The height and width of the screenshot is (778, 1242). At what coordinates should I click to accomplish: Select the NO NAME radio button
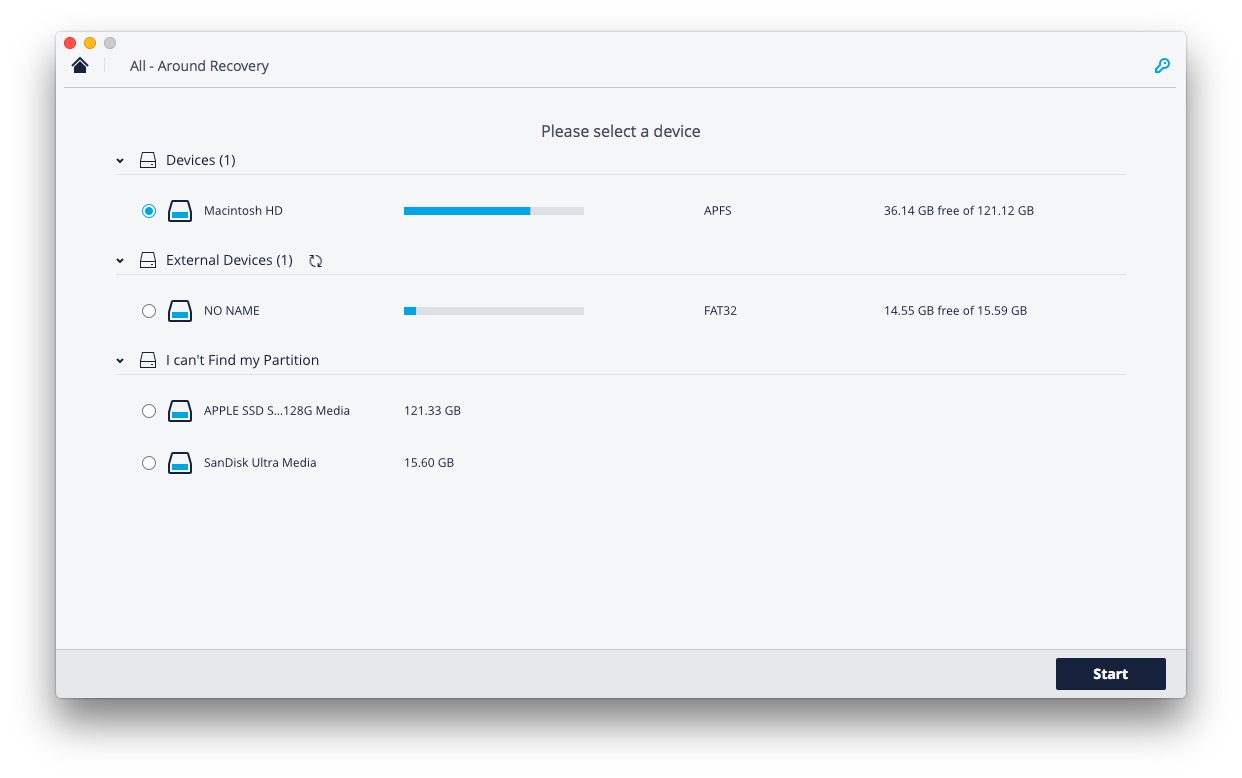tap(149, 311)
